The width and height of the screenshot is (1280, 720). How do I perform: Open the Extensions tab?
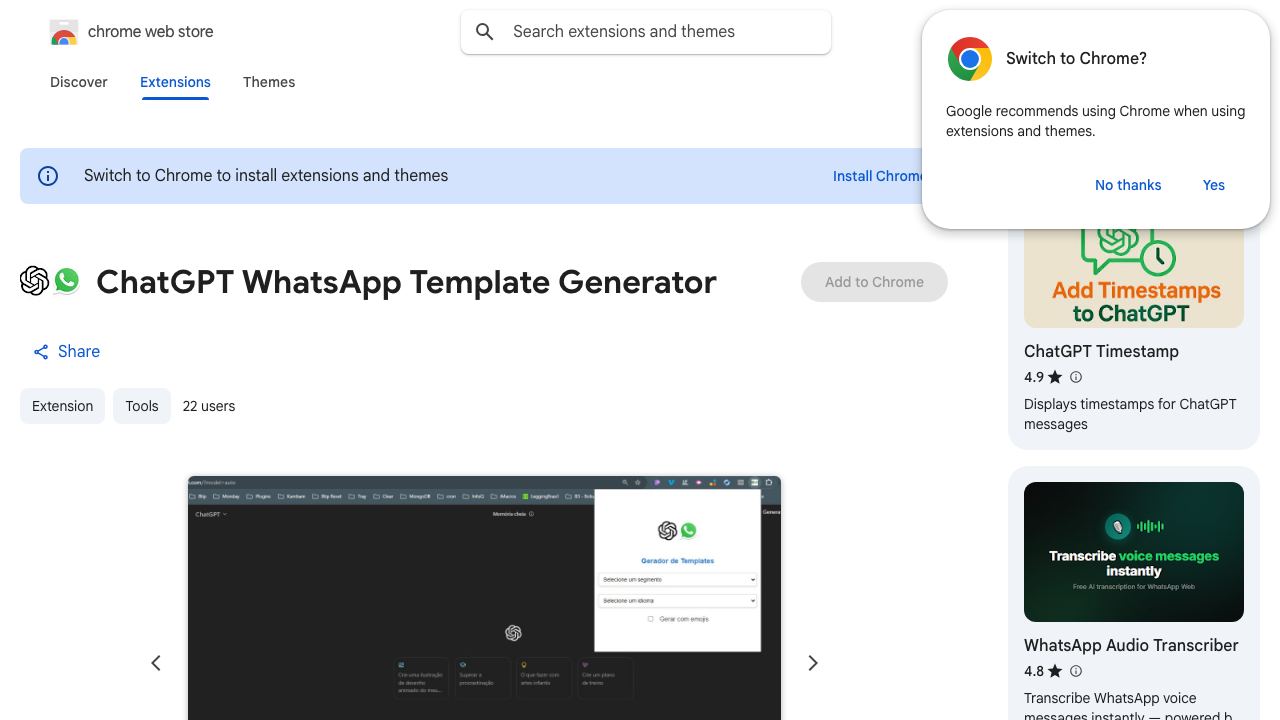(x=175, y=82)
